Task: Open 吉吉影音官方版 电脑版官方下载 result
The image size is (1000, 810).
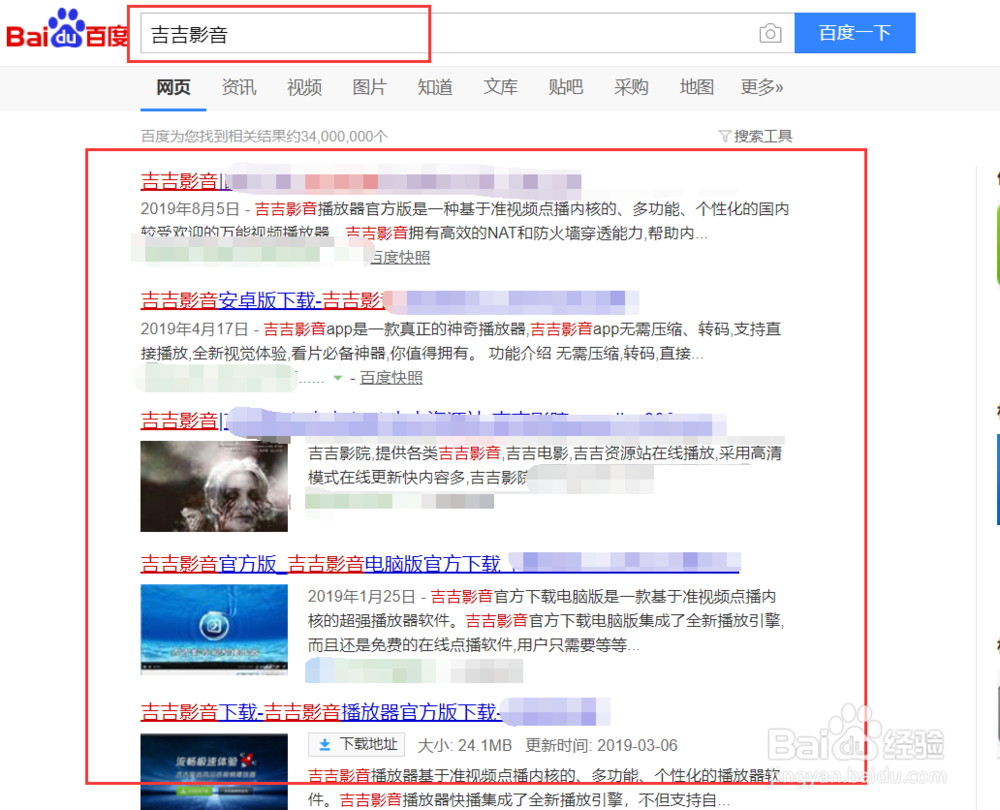Action: [440, 564]
